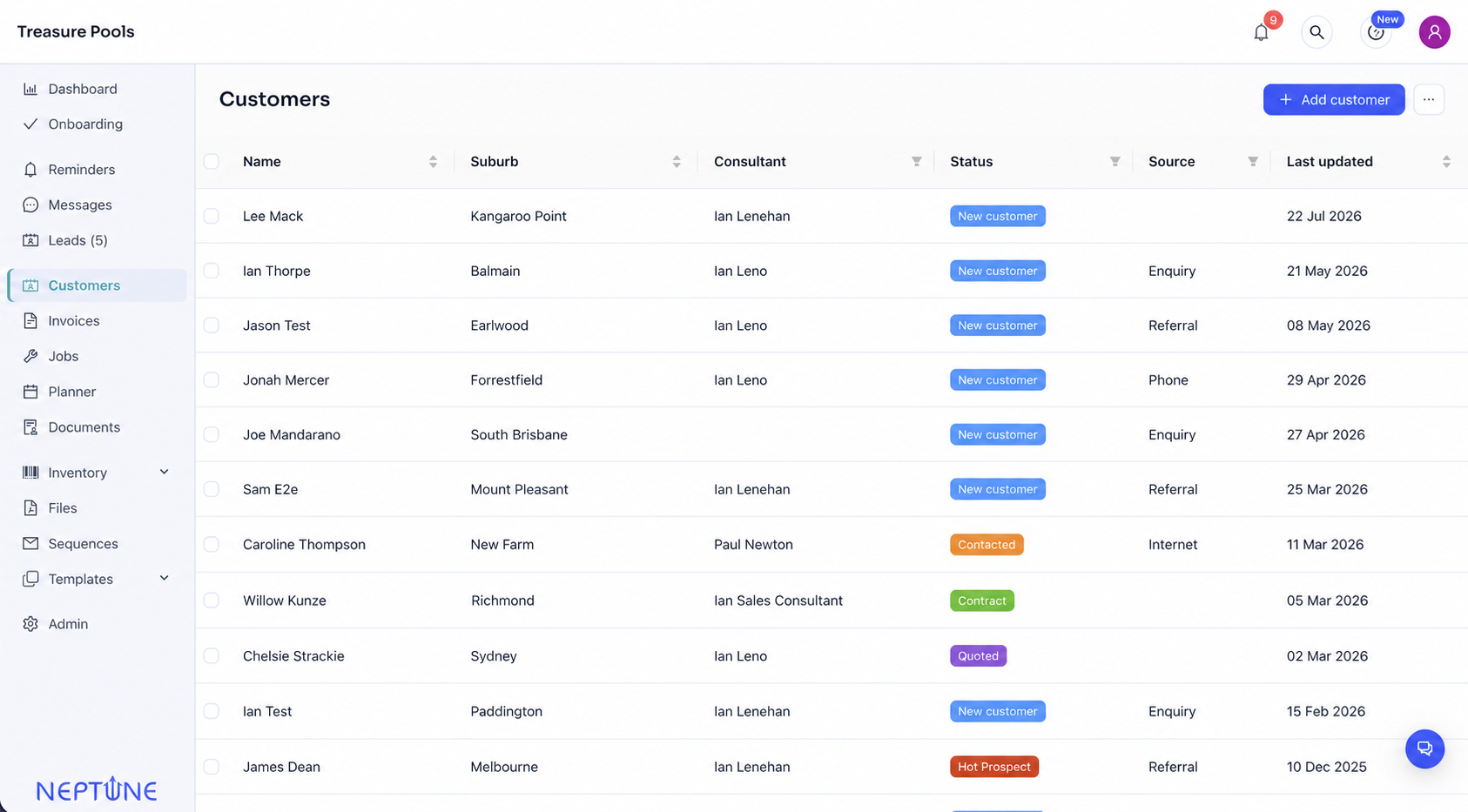Click the Onboarding checkmark icon
The width and height of the screenshot is (1468, 812).
click(30, 124)
